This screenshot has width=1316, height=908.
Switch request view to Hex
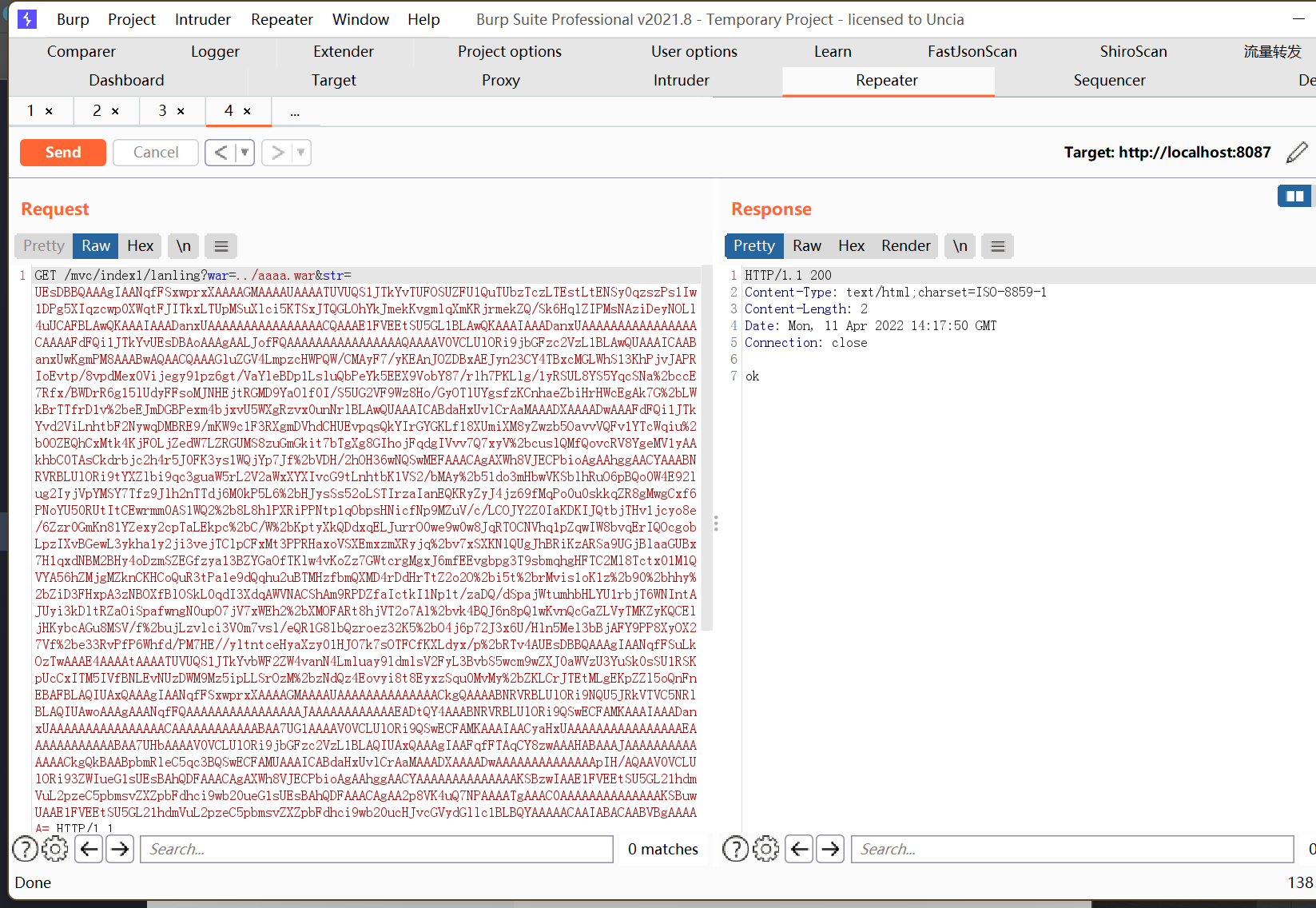pyautogui.click(x=141, y=245)
